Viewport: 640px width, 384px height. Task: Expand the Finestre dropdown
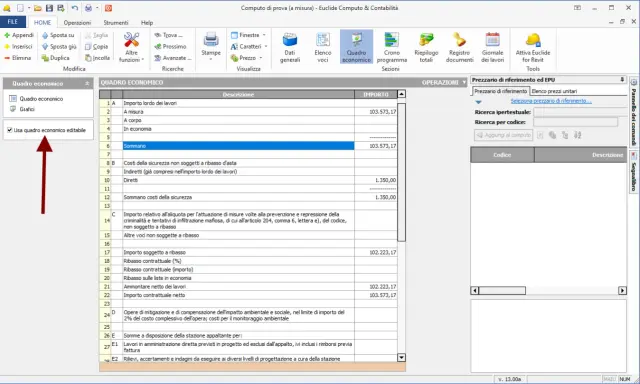point(248,36)
